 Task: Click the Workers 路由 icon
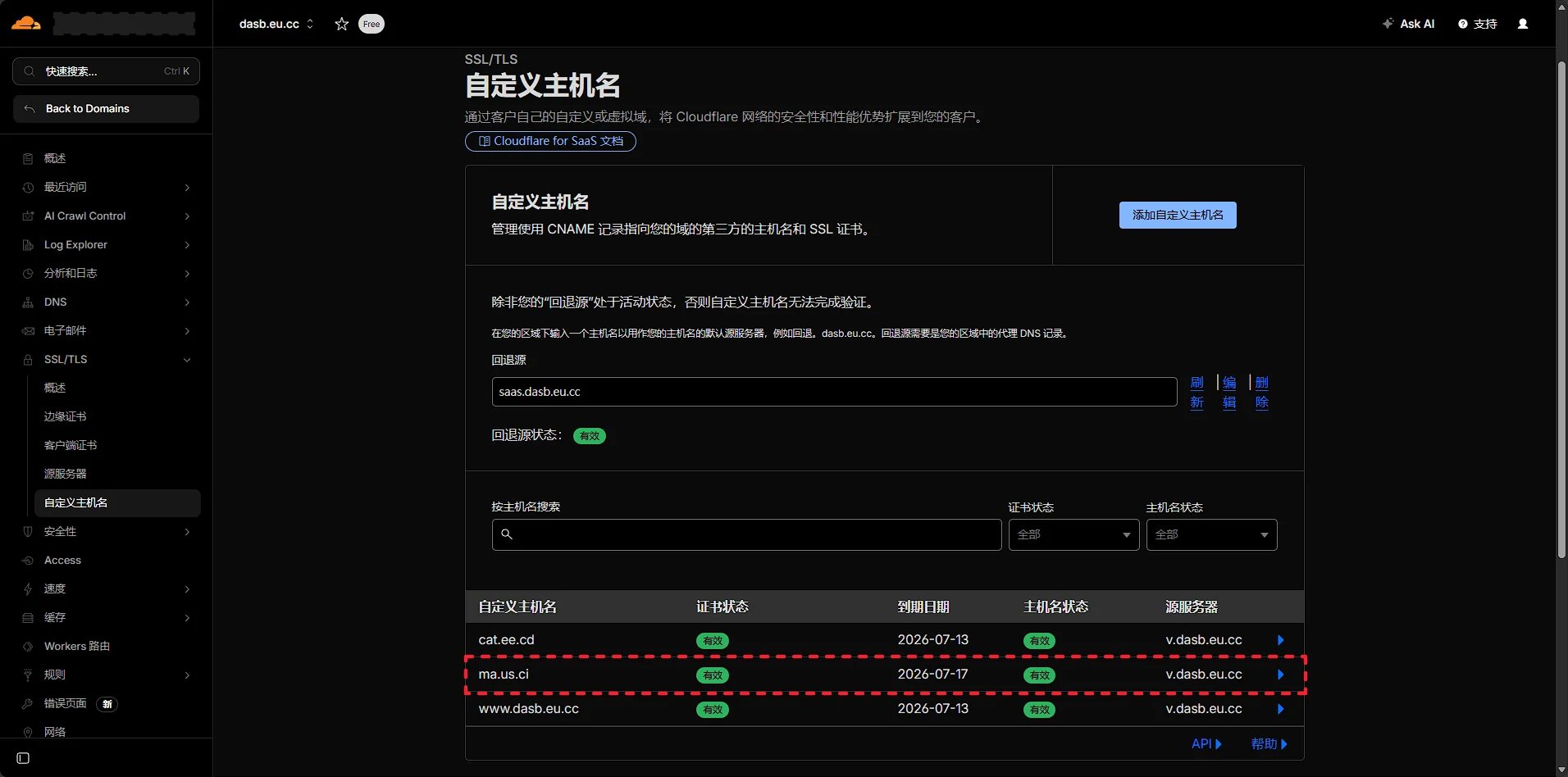[x=28, y=646]
